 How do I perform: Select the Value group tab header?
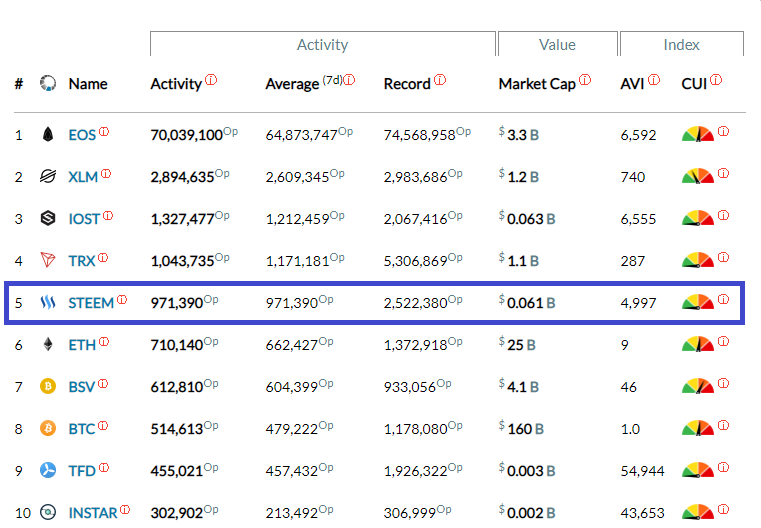(x=557, y=45)
